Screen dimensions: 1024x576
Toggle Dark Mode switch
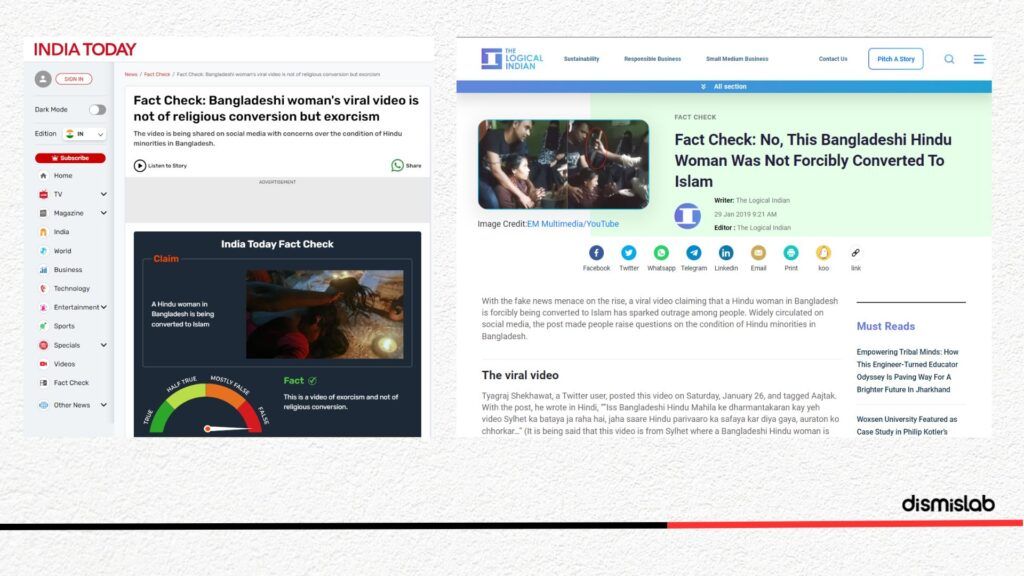[x=97, y=110]
